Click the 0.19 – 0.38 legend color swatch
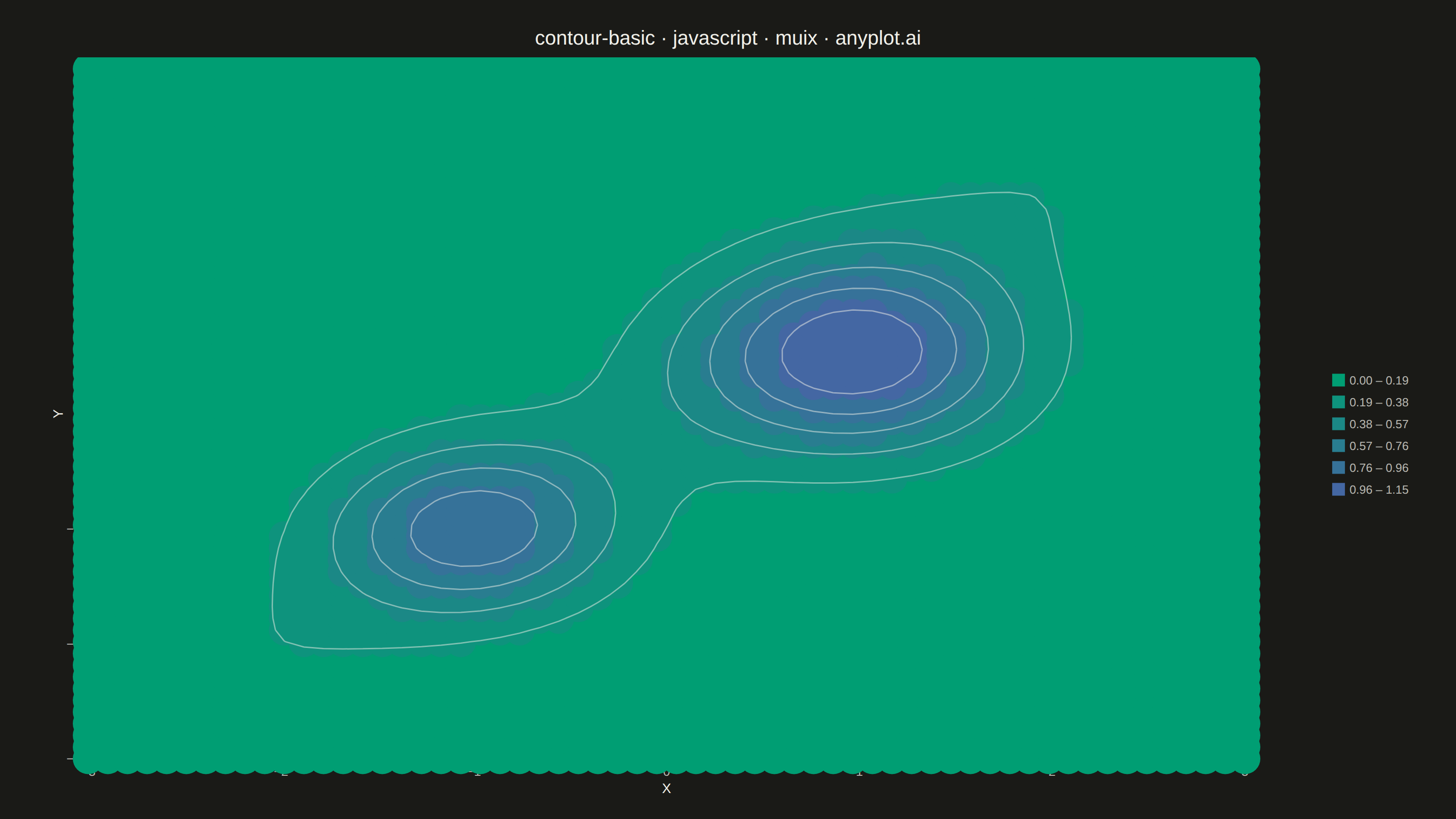 tap(1338, 402)
